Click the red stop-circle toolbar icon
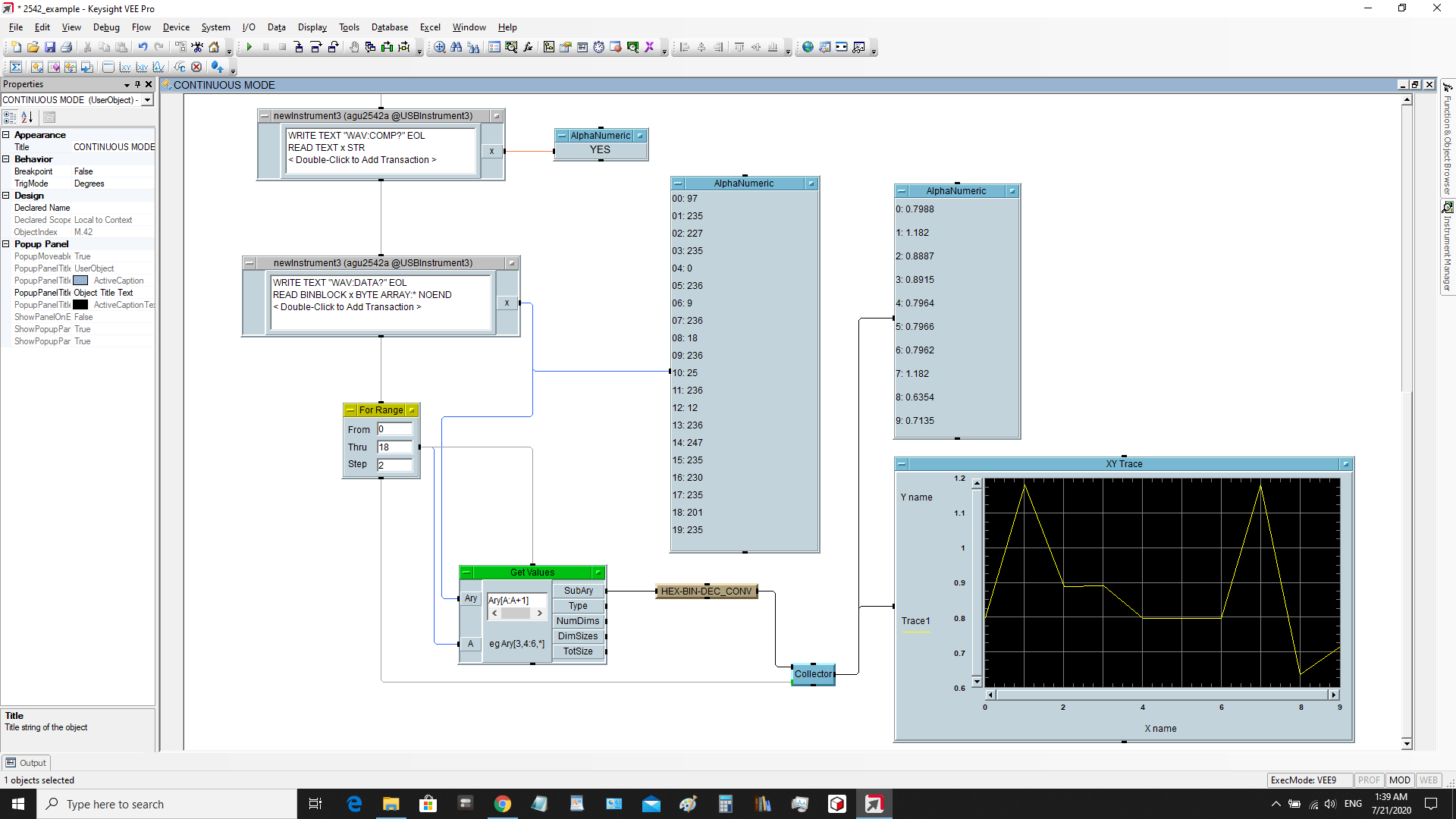Viewport: 1456px width, 819px height. pos(196,67)
